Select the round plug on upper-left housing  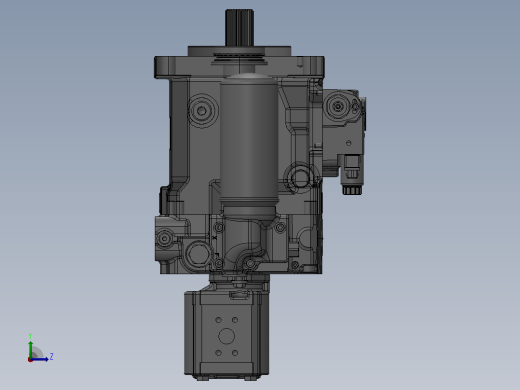(x=202, y=110)
